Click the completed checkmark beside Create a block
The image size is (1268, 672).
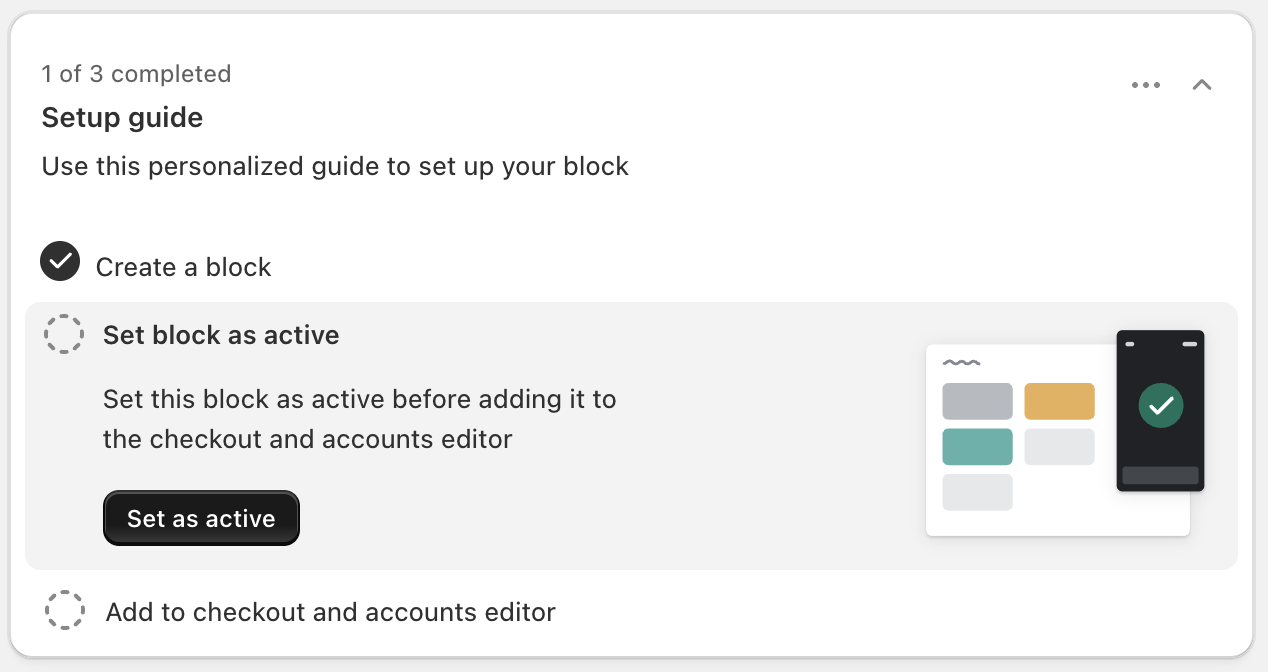pyautogui.click(x=60, y=261)
